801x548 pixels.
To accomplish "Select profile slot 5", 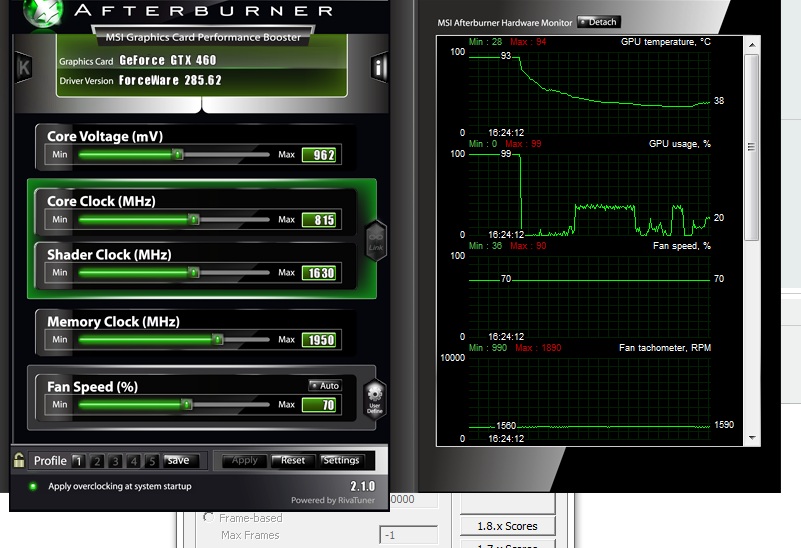I will click(x=151, y=461).
